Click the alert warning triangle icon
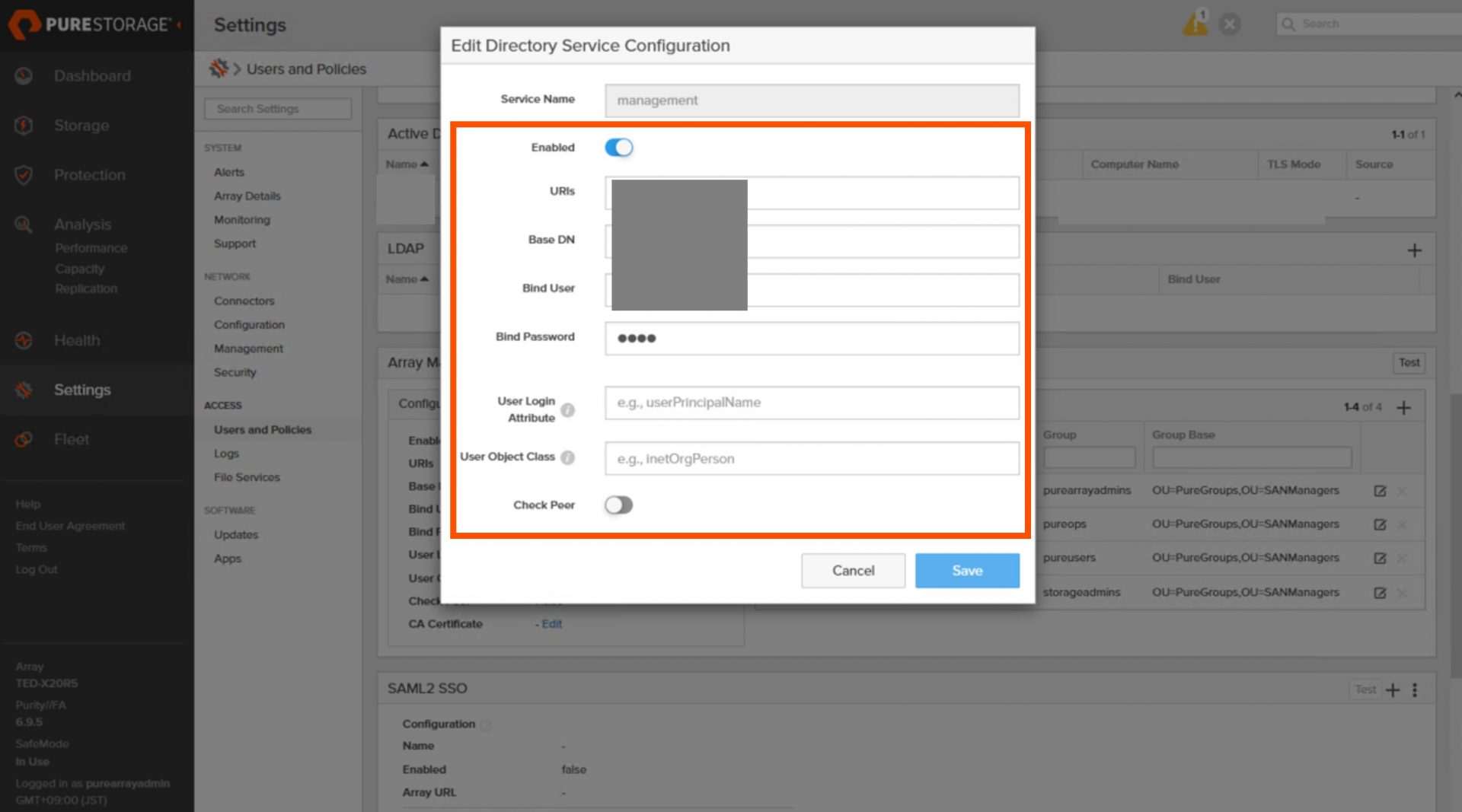The width and height of the screenshot is (1462, 812). pos(1195,24)
